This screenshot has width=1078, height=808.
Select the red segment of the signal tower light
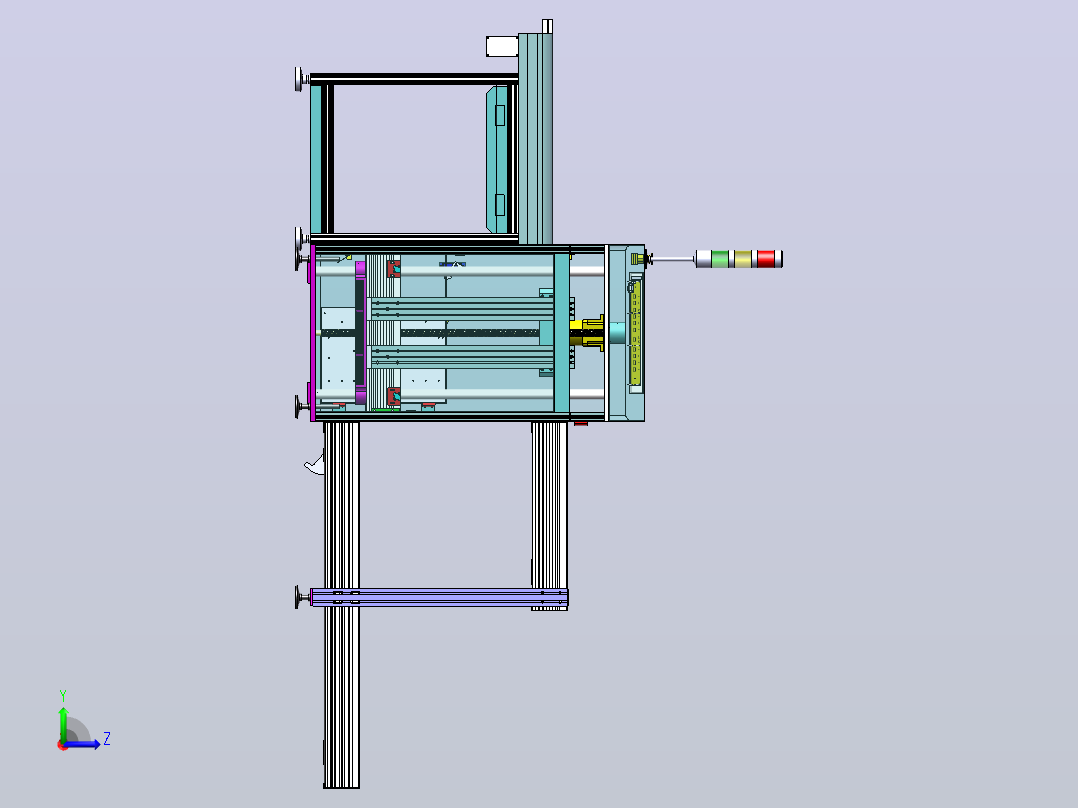pyautogui.click(x=766, y=259)
